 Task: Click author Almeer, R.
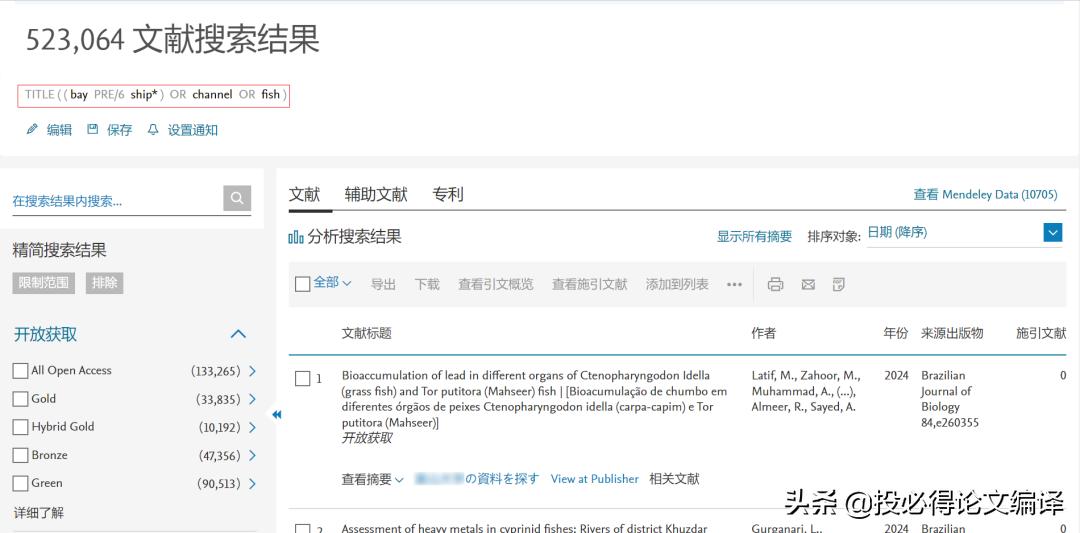(776, 407)
